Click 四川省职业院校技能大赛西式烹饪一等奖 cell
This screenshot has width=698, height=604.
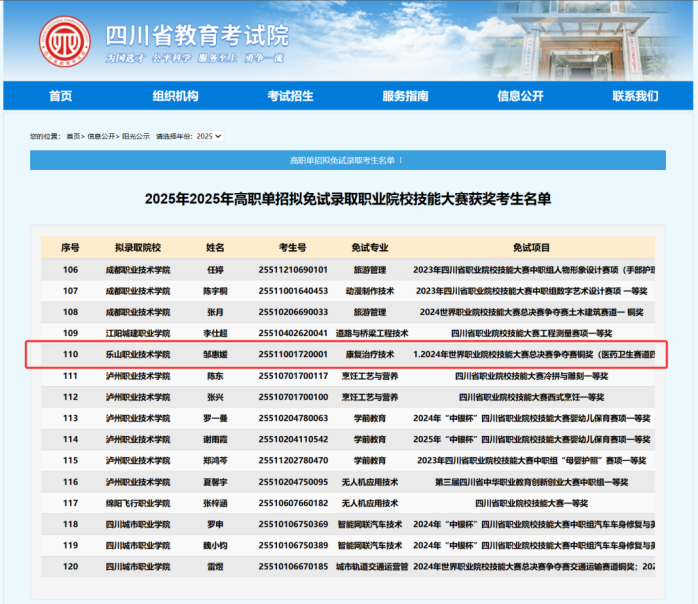click(x=532, y=397)
